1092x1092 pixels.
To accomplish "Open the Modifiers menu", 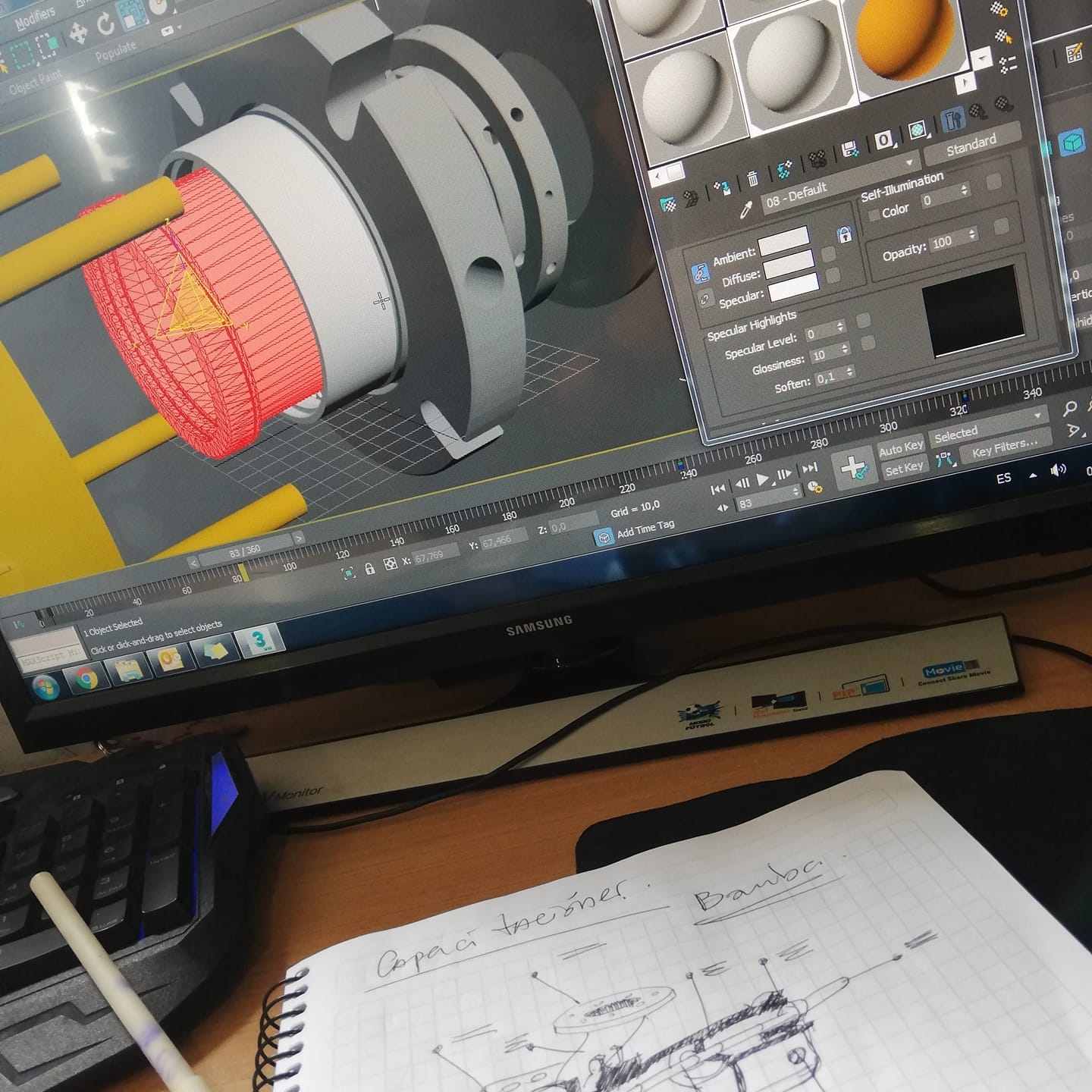I will point(34,17).
